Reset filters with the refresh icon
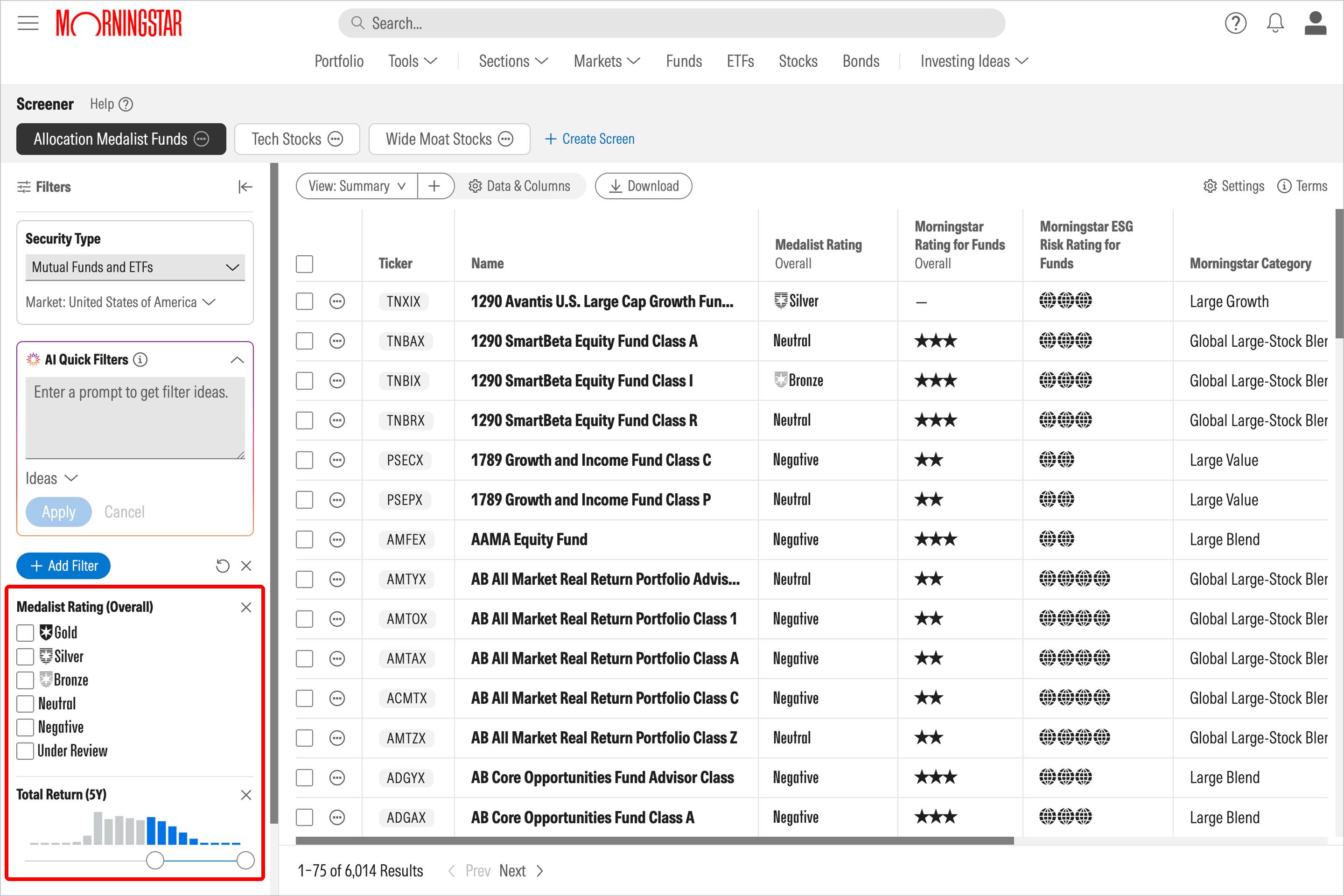Image resolution: width=1344 pixels, height=896 pixels. tap(222, 566)
